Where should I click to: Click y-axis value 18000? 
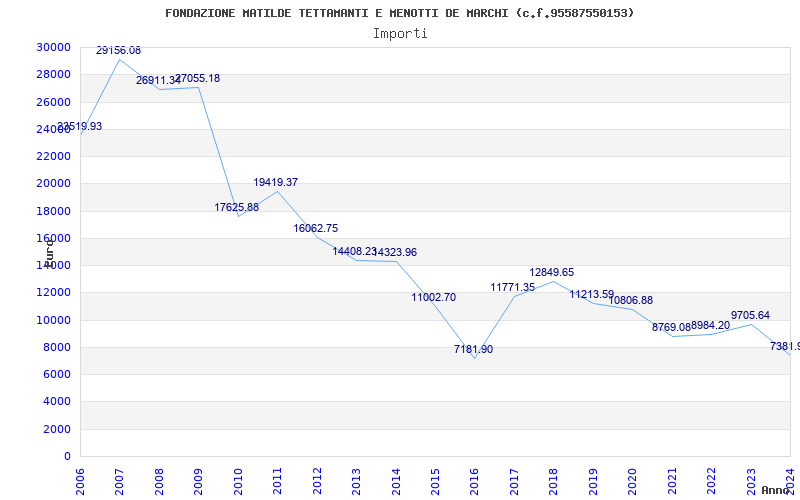click(54, 211)
